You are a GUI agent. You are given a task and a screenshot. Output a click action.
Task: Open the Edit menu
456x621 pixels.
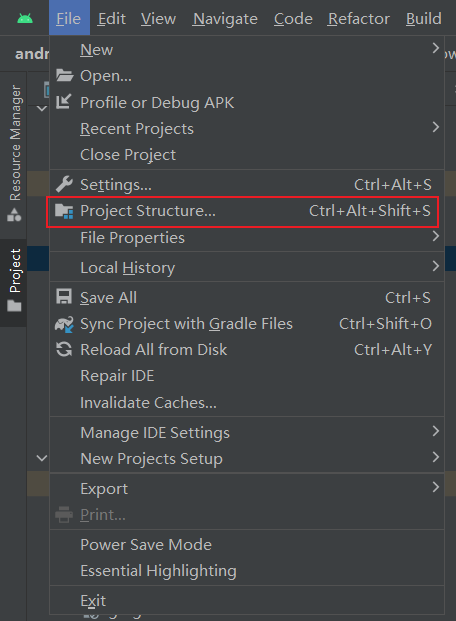pyautogui.click(x=111, y=19)
